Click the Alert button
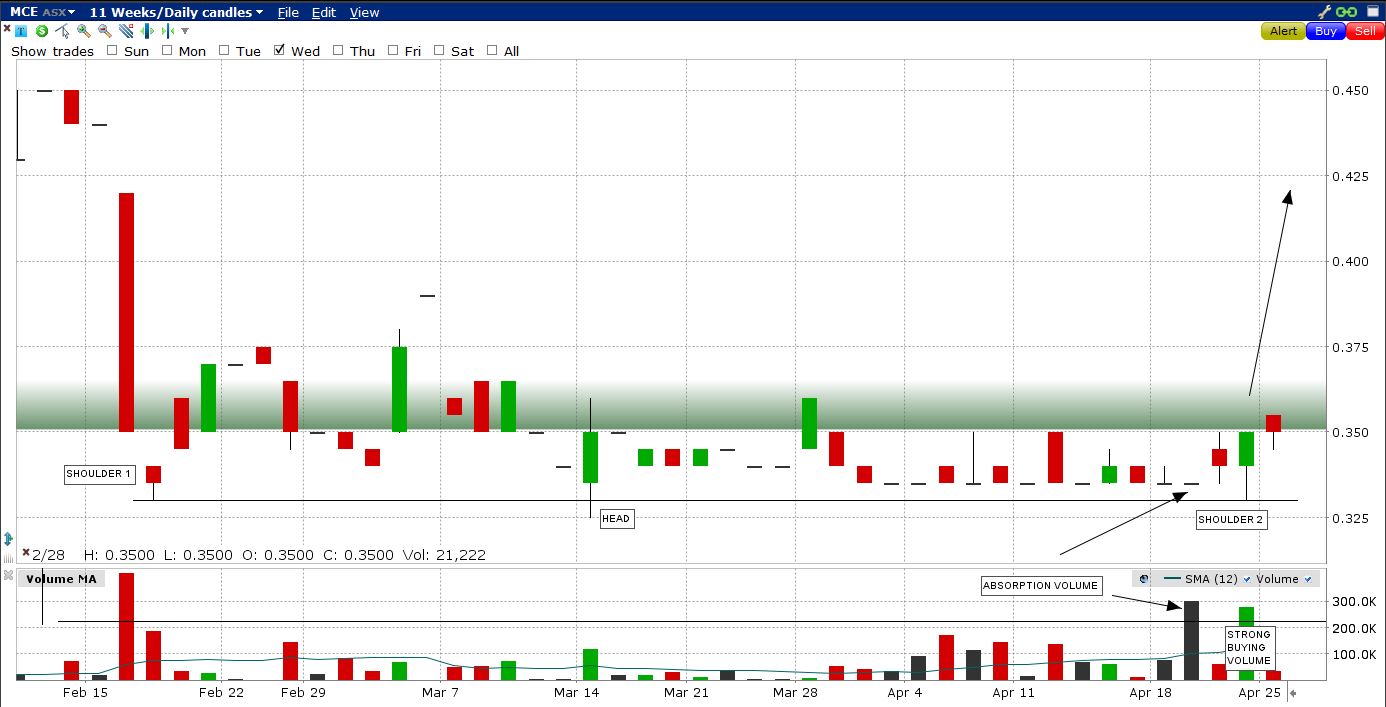The image size is (1386, 707). click(x=1283, y=31)
